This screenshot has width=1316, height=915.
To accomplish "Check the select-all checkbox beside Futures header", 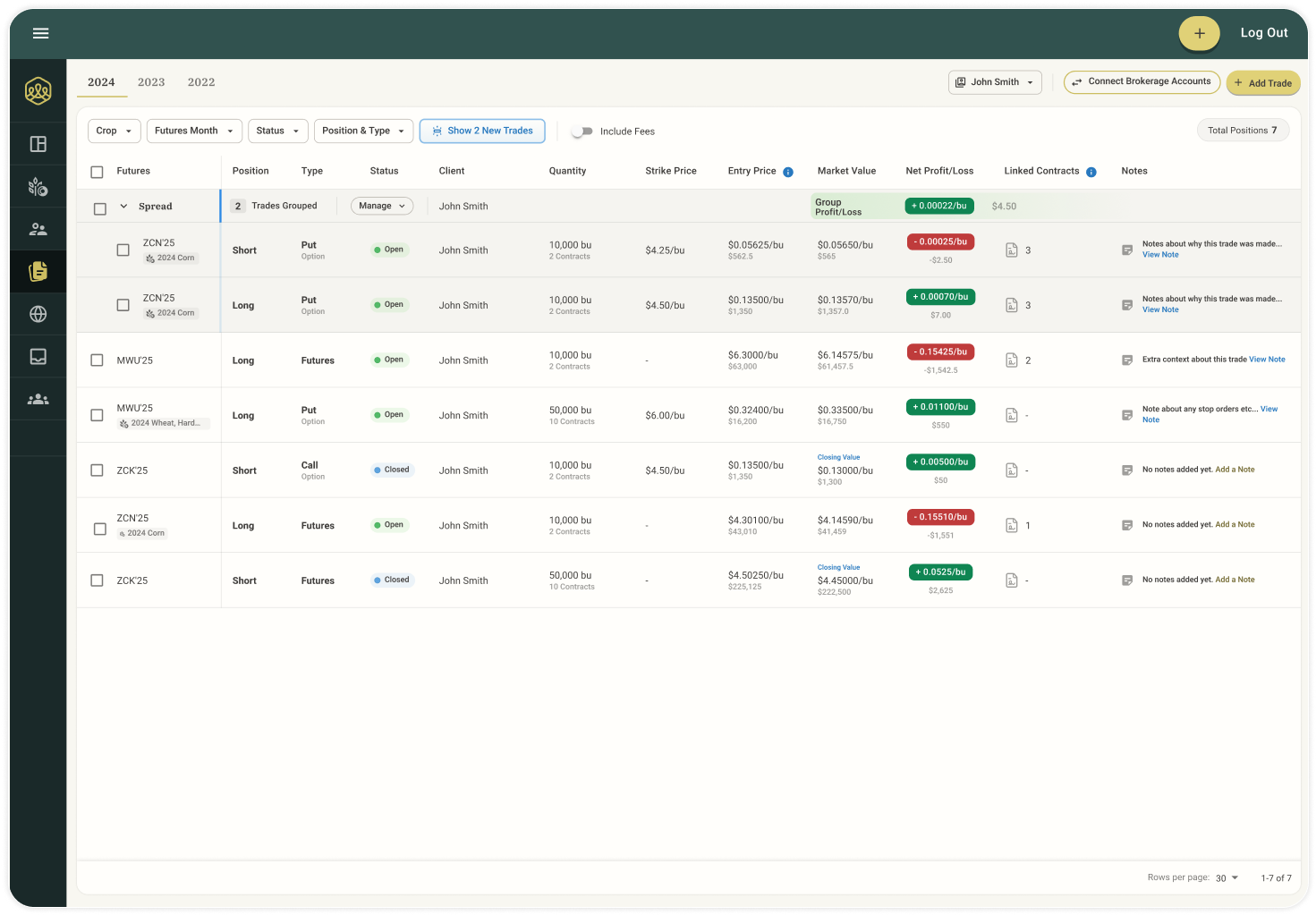I will tap(97, 172).
